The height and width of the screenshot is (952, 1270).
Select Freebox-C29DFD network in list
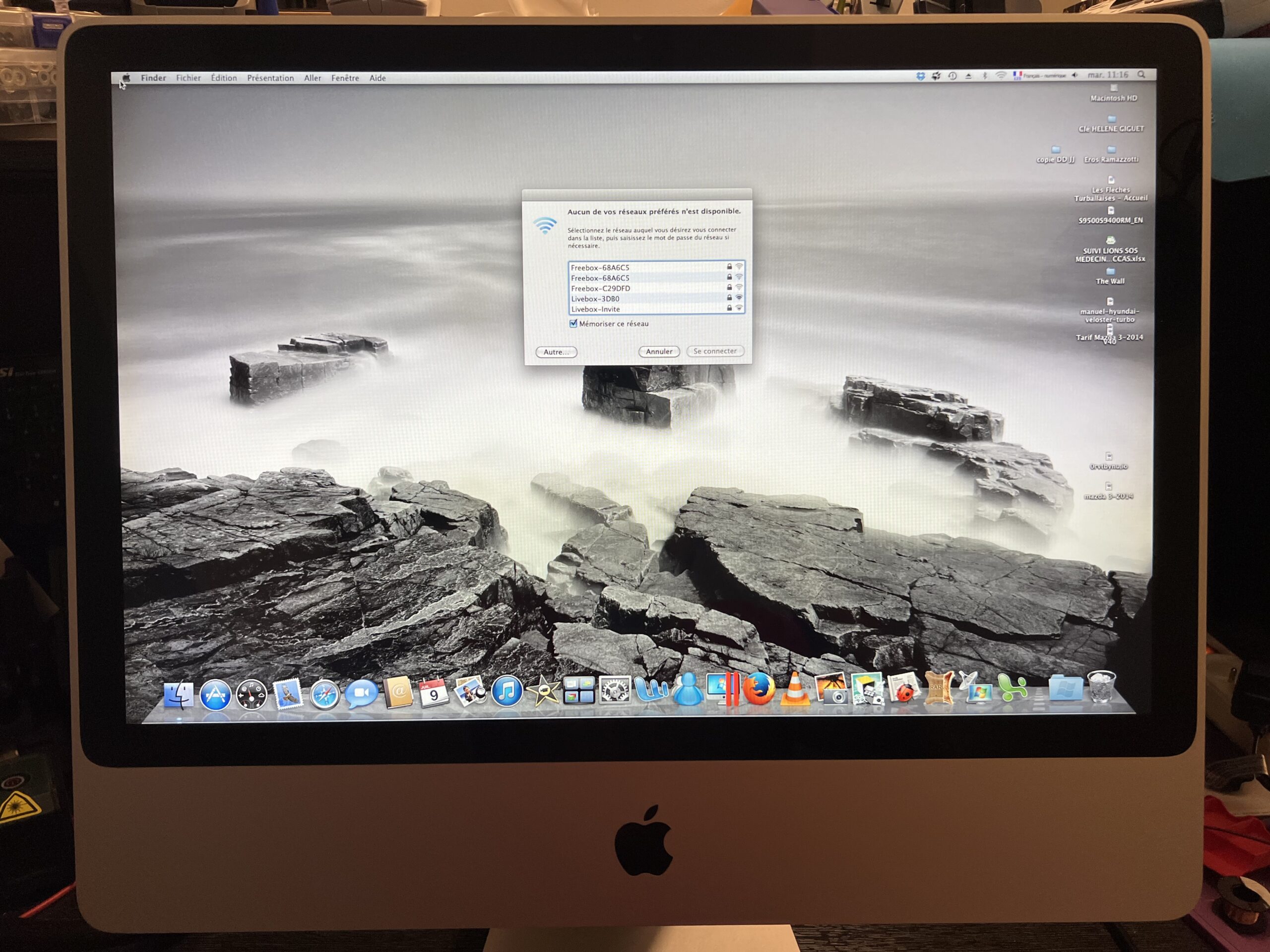[x=601, y=289]
